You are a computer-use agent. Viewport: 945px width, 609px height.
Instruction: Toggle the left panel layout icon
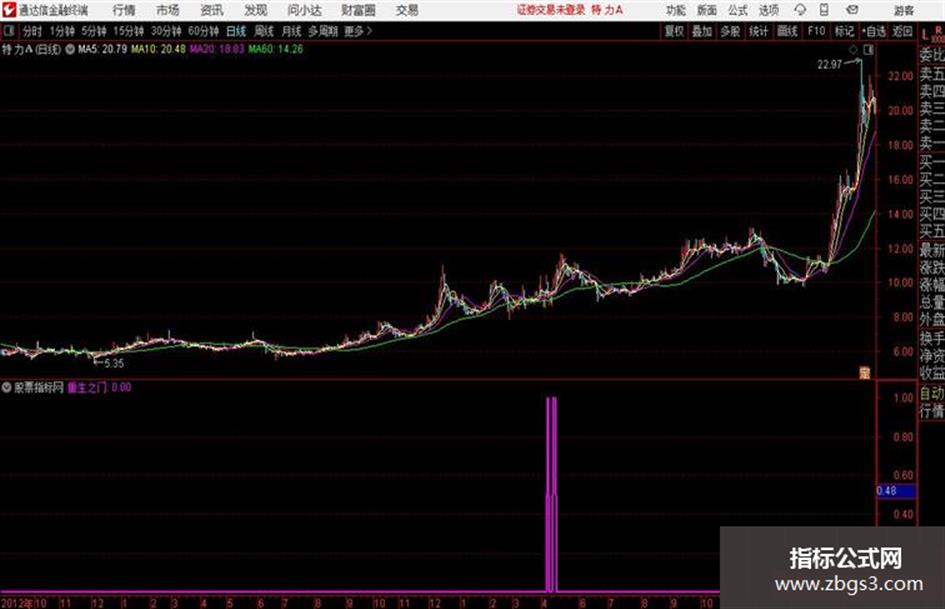pyautogui.click(x=9, y=31)
